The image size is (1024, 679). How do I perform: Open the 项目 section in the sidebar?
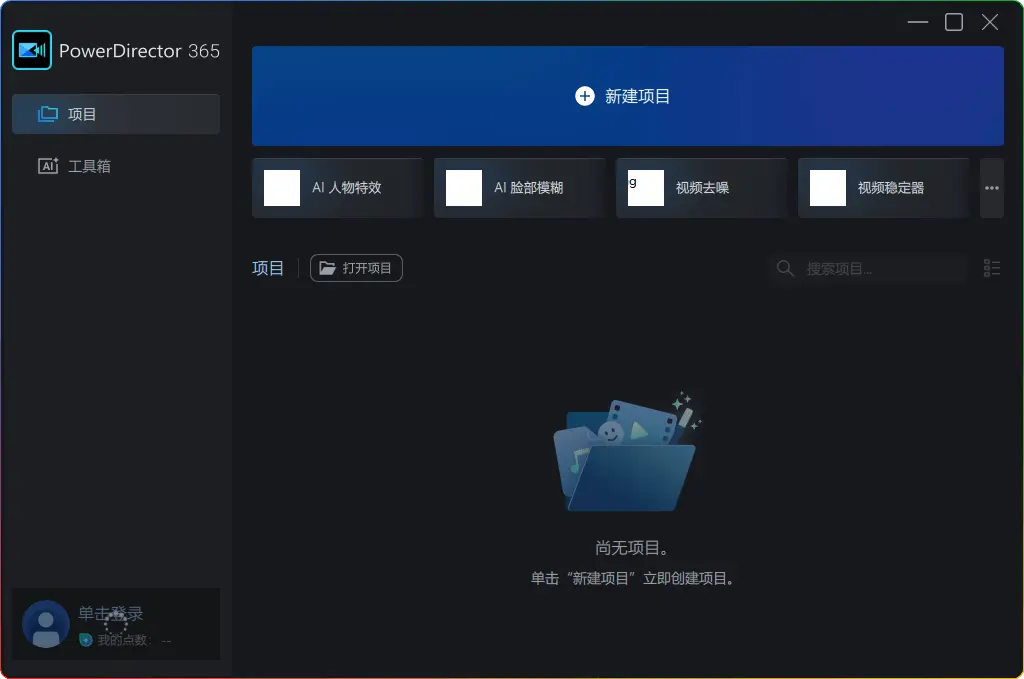(x=115, y=114)
